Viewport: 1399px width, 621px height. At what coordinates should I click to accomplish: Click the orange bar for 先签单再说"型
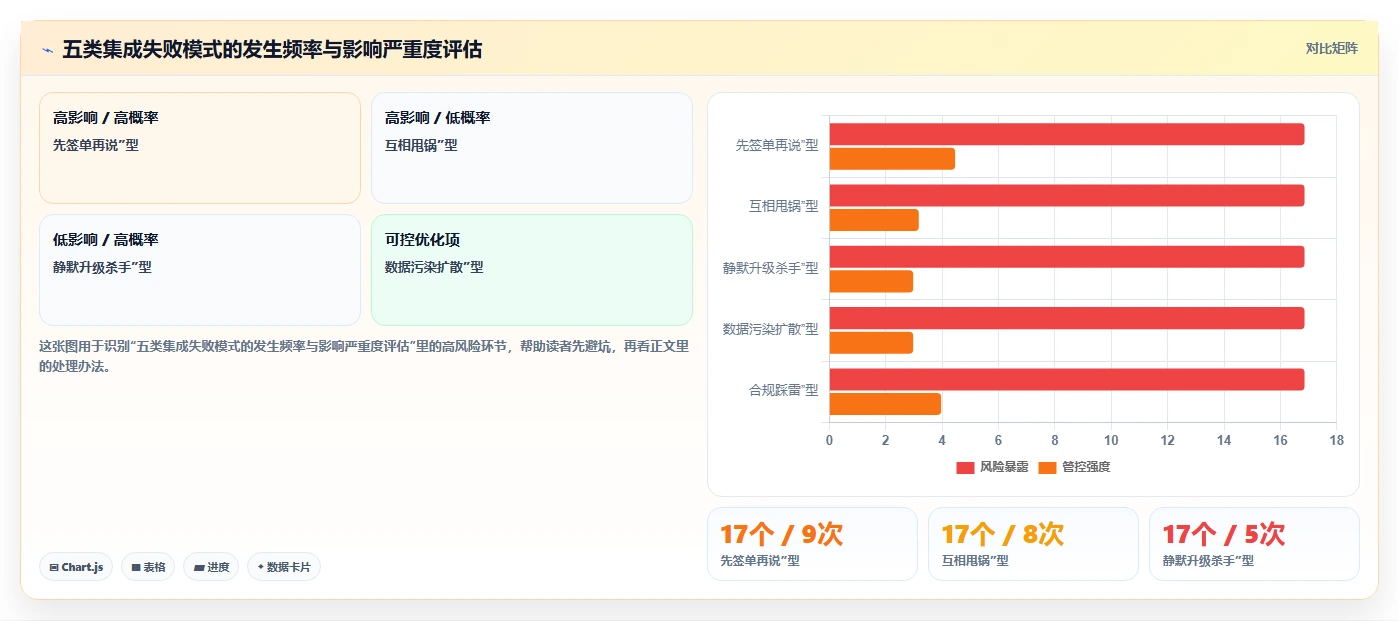(x=892, y=159)
